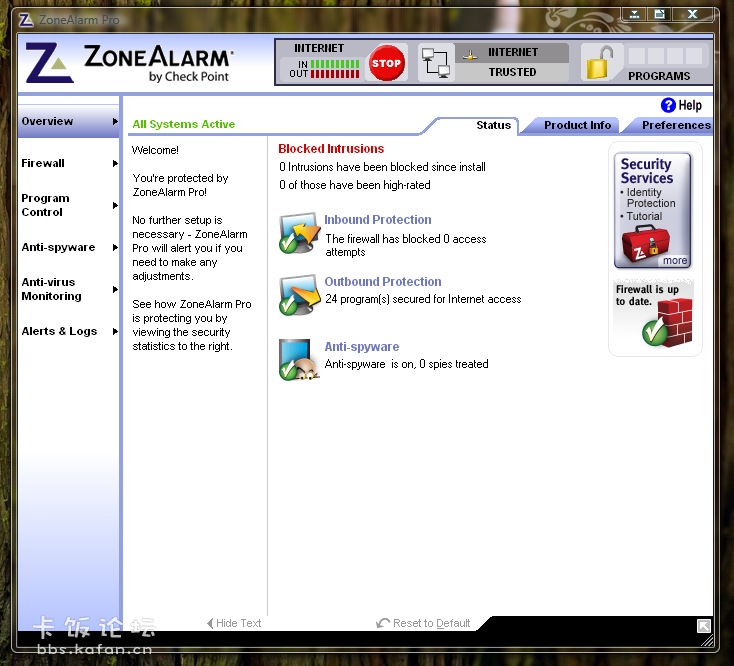Click the red STOP button
Viewport: 734px width, 666px height.
tap(386, 63)
